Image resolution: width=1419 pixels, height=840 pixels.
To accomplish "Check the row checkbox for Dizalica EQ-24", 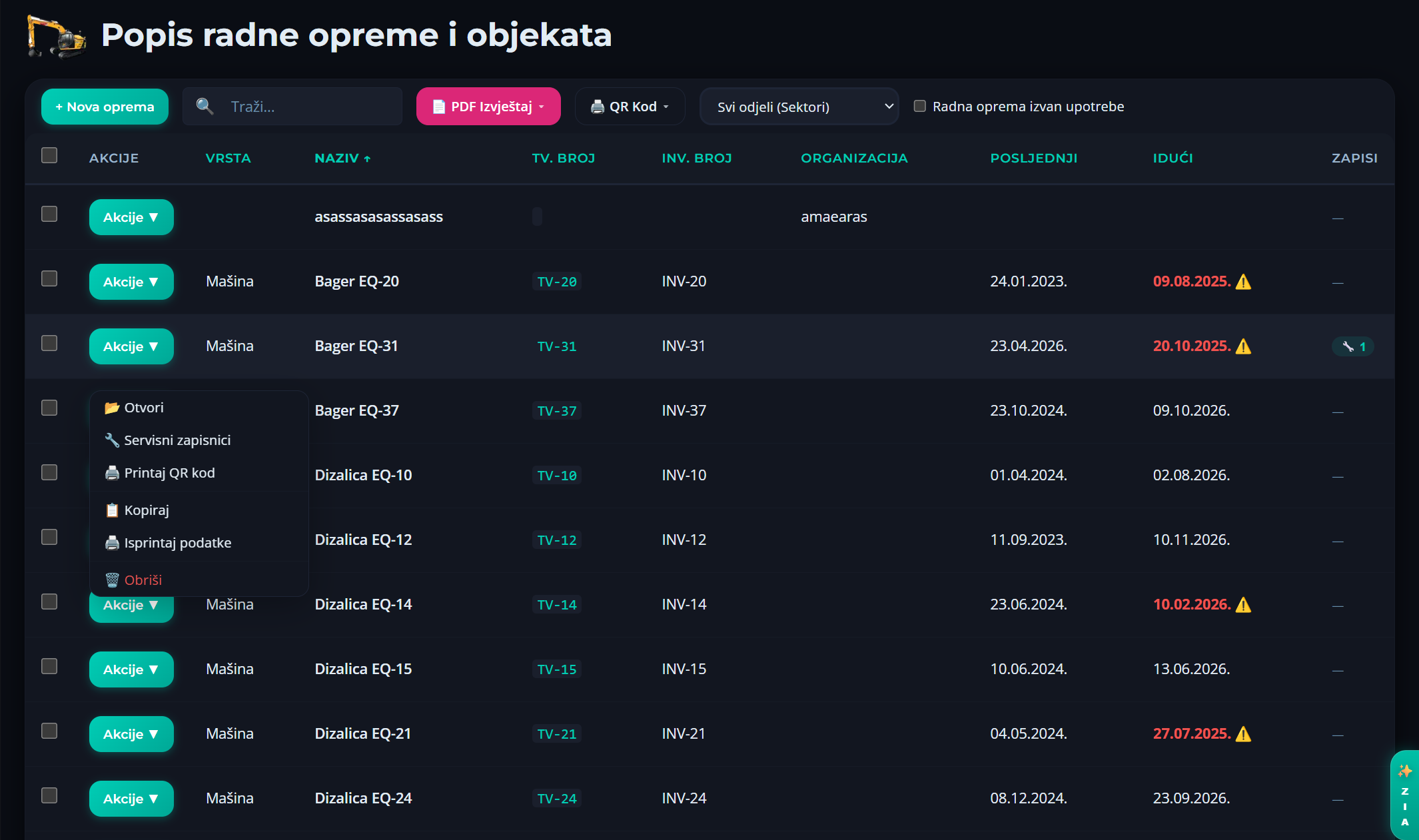I will coord(49,795).
